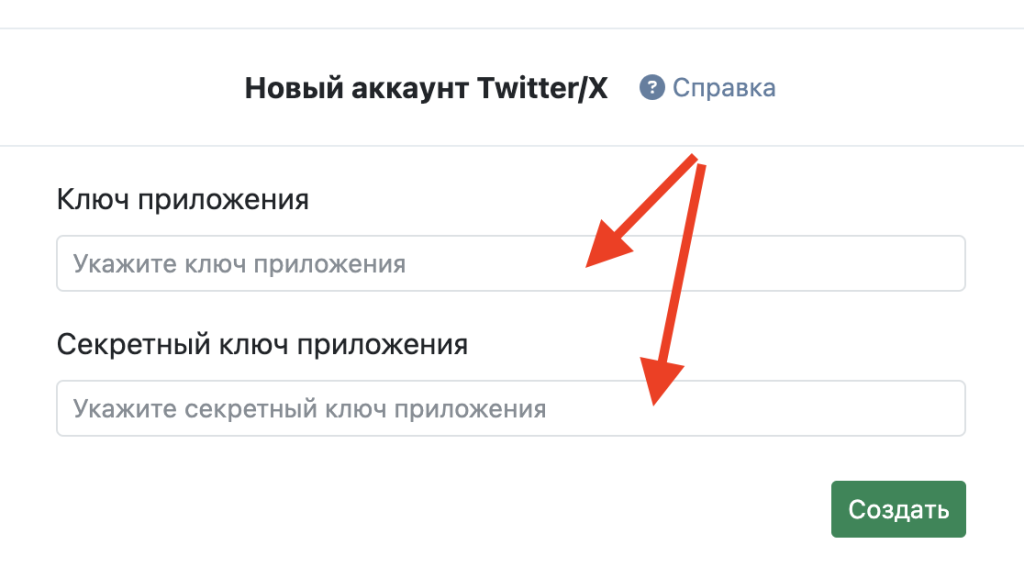This screenshot has height=567, width=1024.
Task: Click the "Новый аккаунт Twitter/X" heading
Action: click(426, 88)
